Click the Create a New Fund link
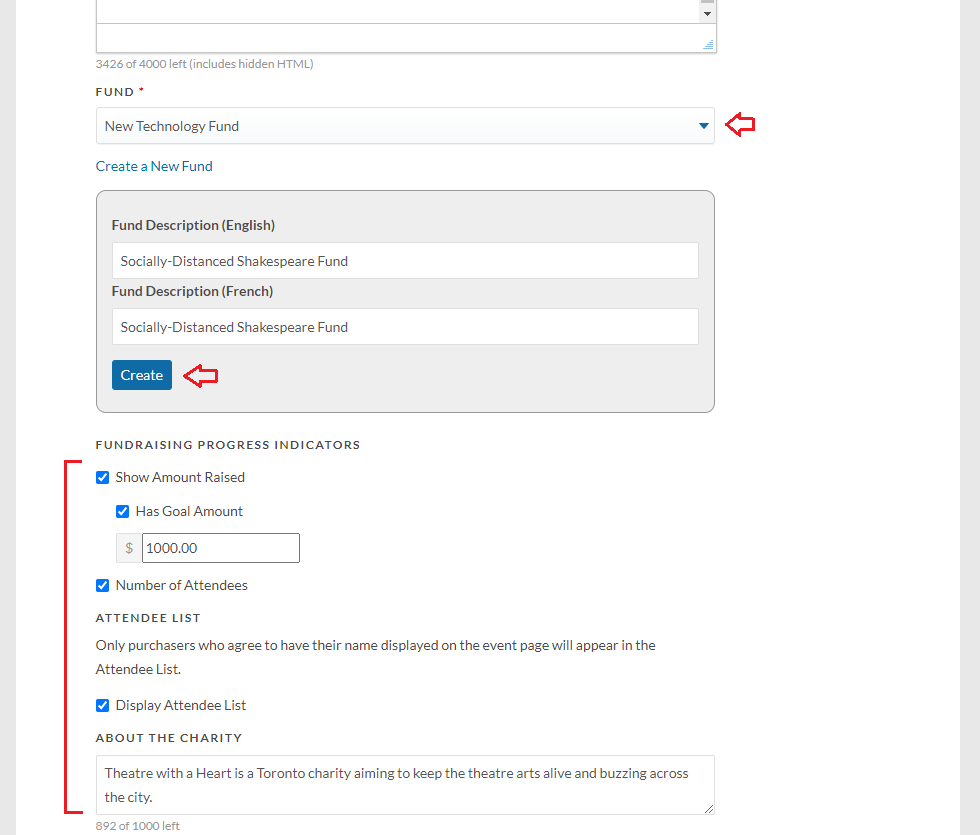The width and height of the screenshot is (980, 835). (154, 166)
